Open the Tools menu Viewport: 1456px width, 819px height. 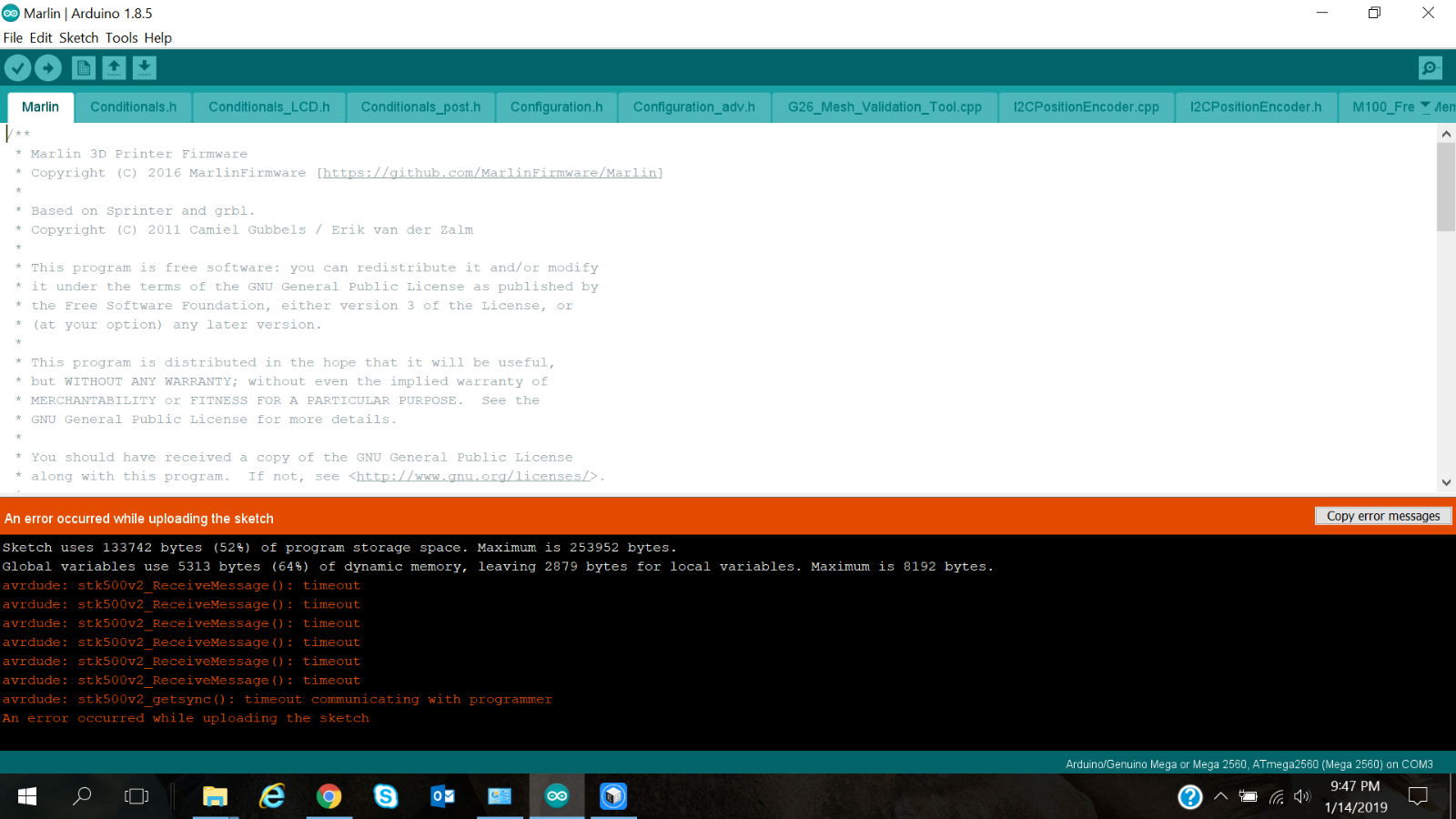click(x=121, y=37)
